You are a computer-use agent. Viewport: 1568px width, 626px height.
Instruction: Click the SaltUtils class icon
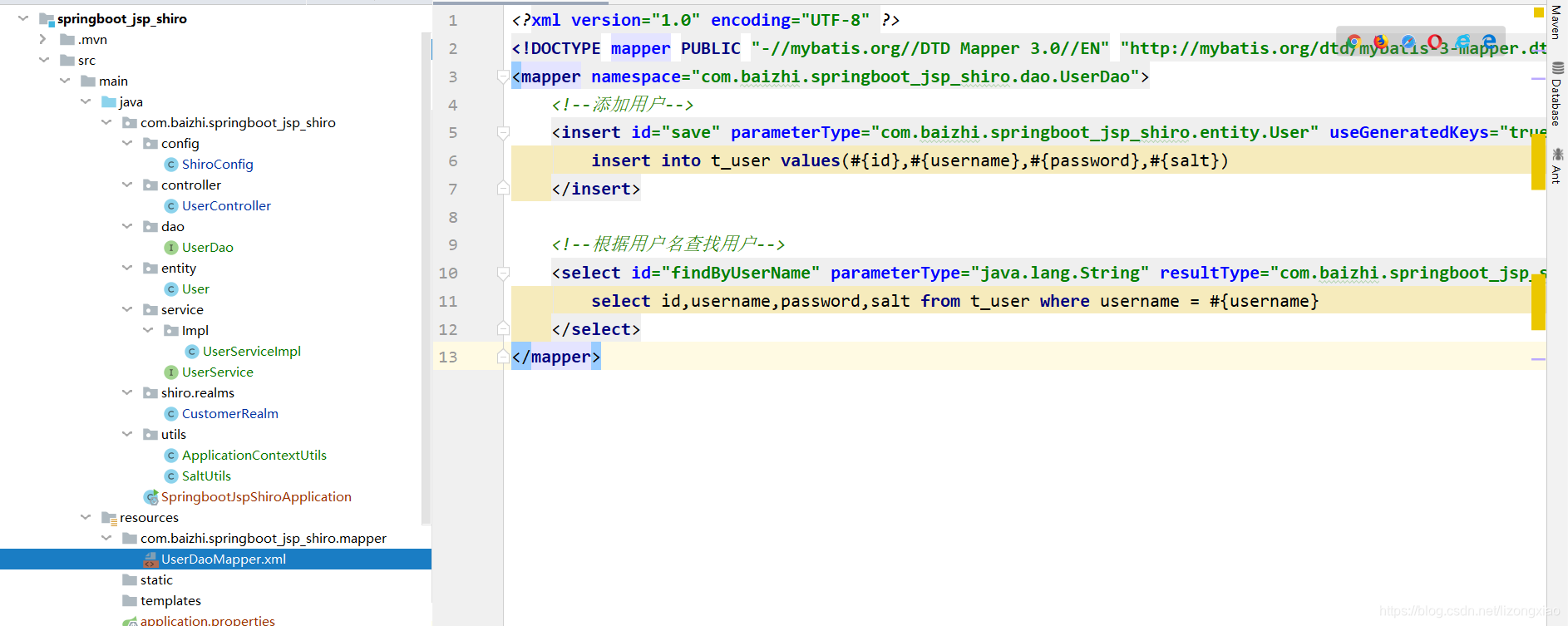pos(171,476)
